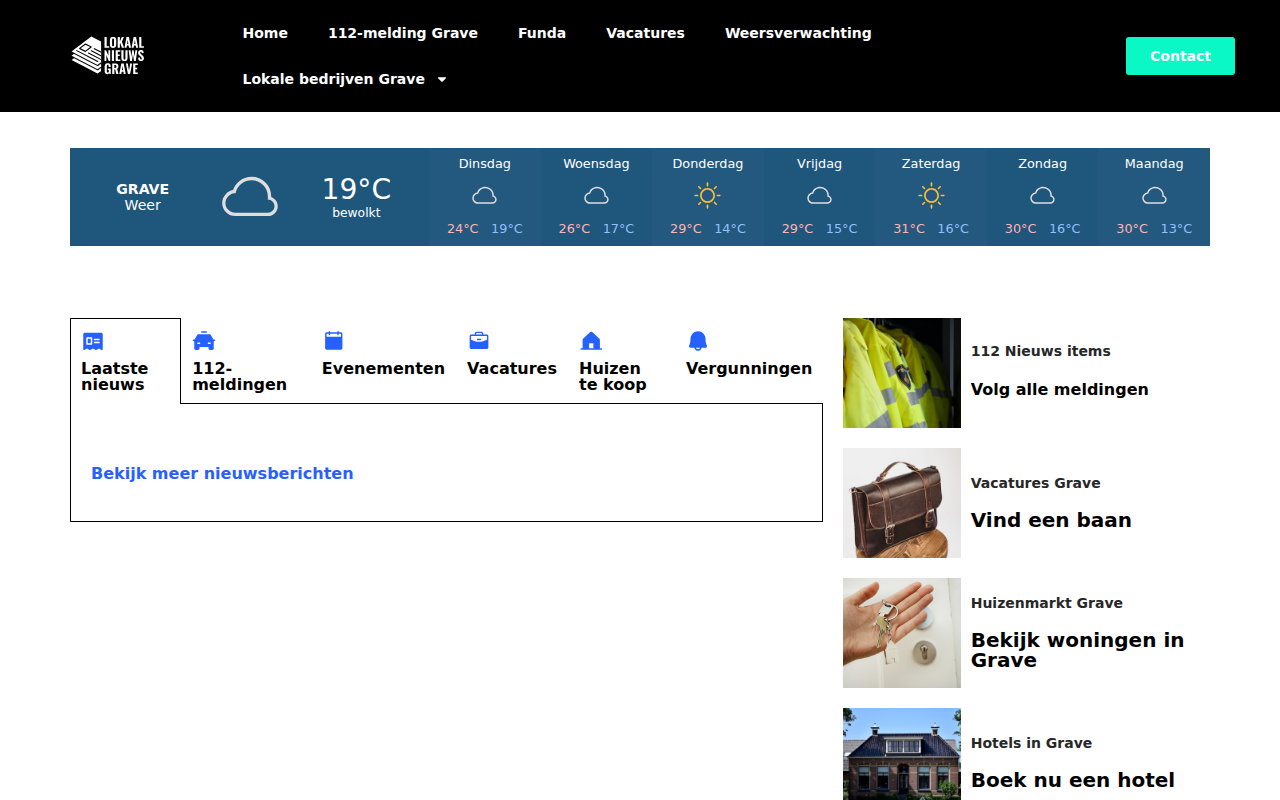Click the Dinsdag day label
Image resolution: width=1280 pixels, height=800 pixels.
pyautogui.click(x=485, y=164)
